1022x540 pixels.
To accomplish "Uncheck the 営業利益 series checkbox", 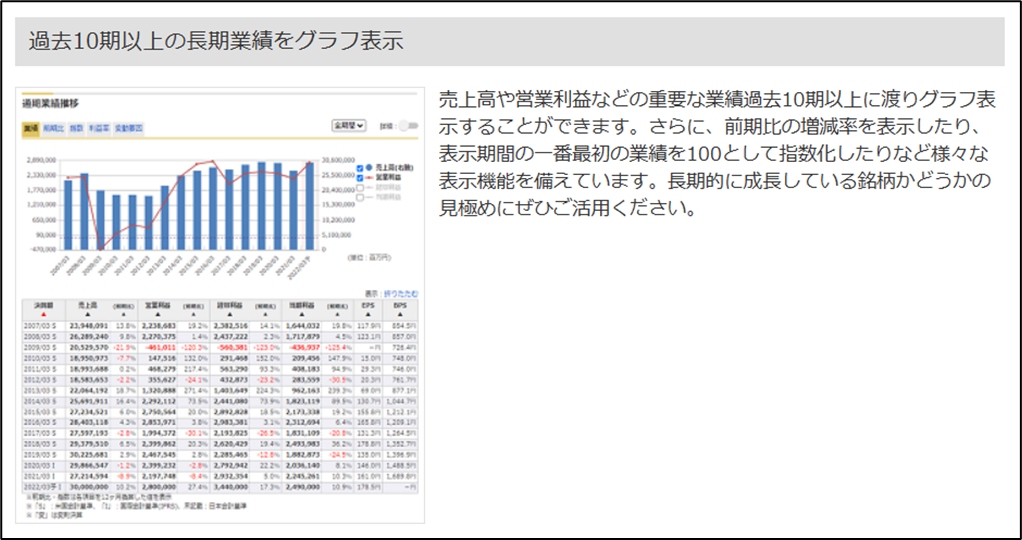I will pos(360,177).
